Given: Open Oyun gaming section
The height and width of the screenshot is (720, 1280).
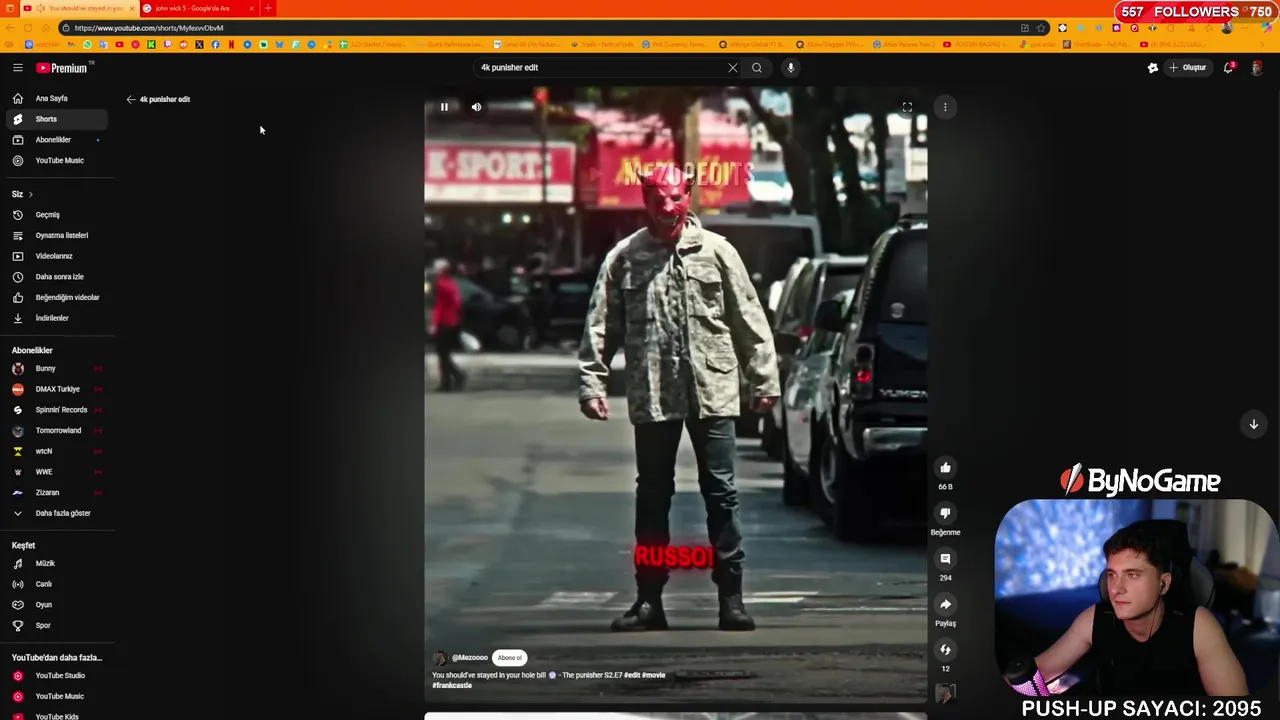Looking at the screenshot, I should (57, 605).
